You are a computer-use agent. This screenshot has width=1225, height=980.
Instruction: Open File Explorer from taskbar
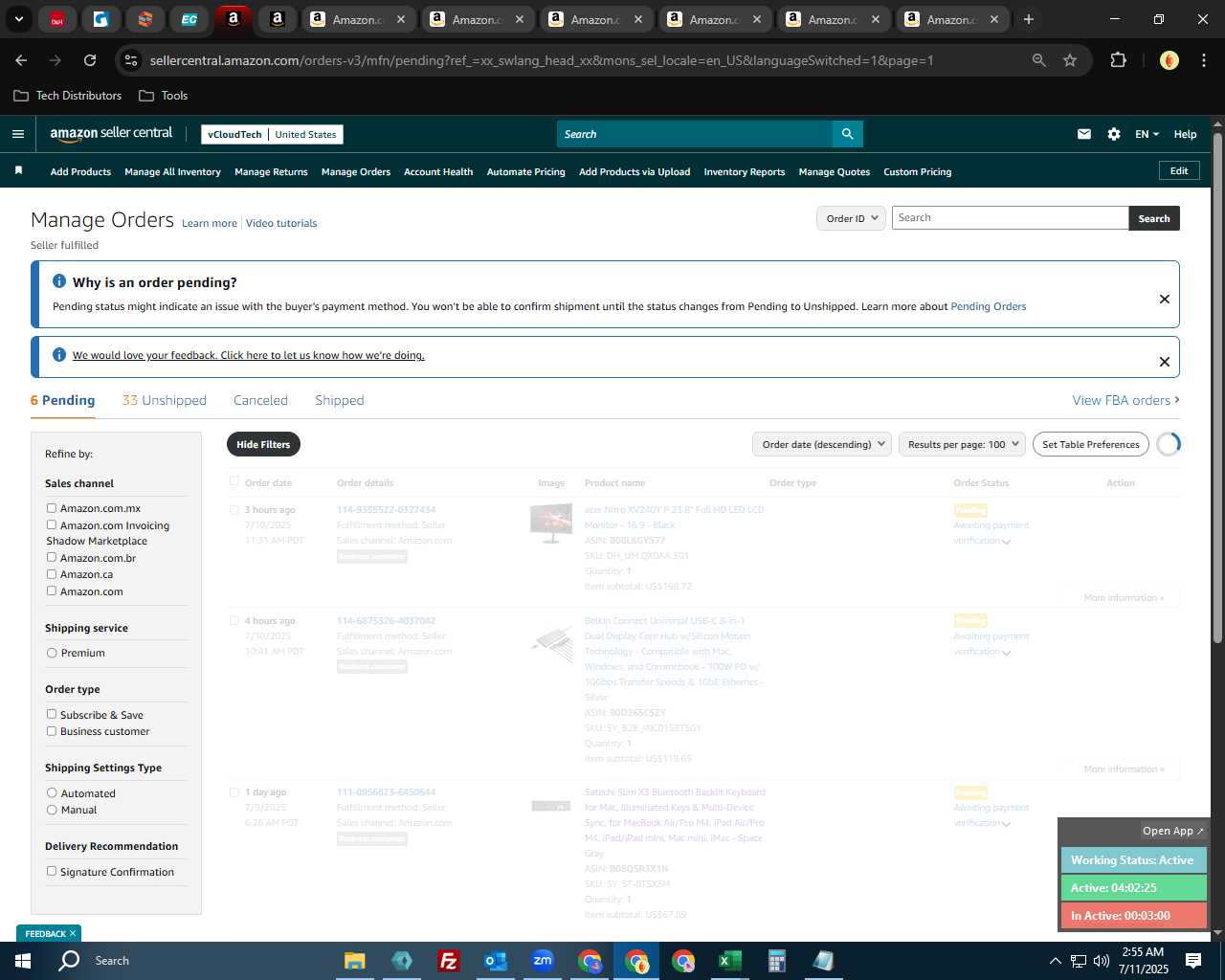click(x=355, y=960)
